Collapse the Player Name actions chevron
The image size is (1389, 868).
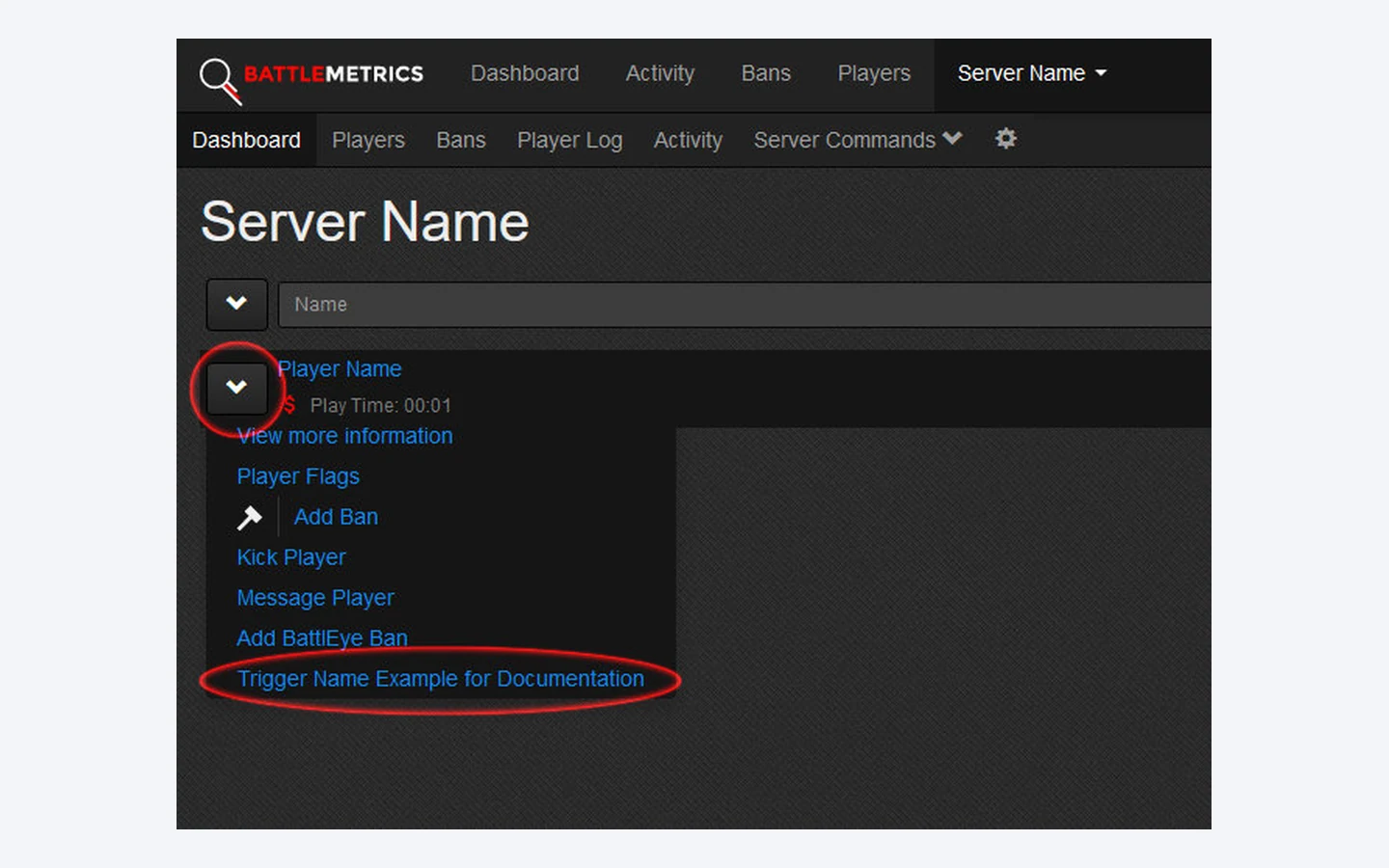click(x=236, y=388)
